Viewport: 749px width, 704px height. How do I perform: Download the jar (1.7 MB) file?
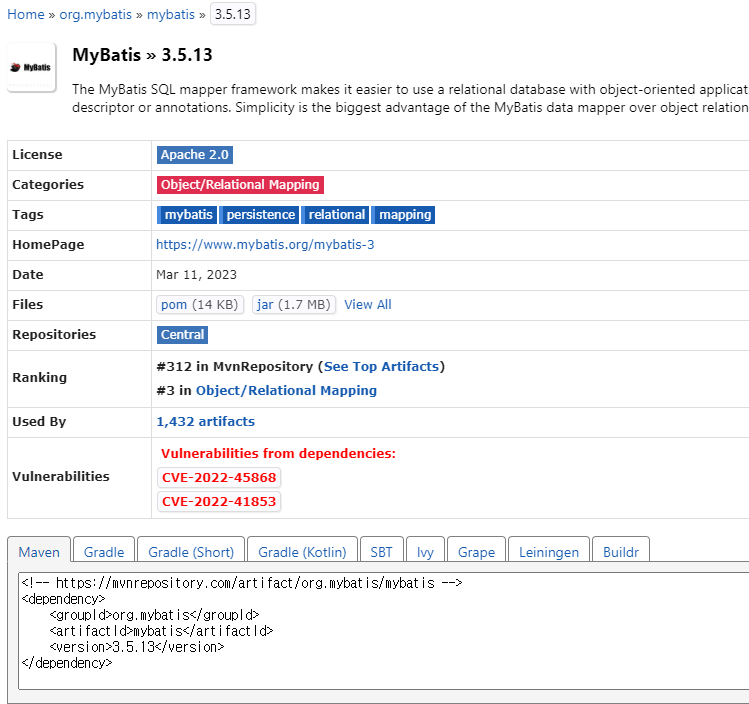pyautogui.click(x=294, y=305)
